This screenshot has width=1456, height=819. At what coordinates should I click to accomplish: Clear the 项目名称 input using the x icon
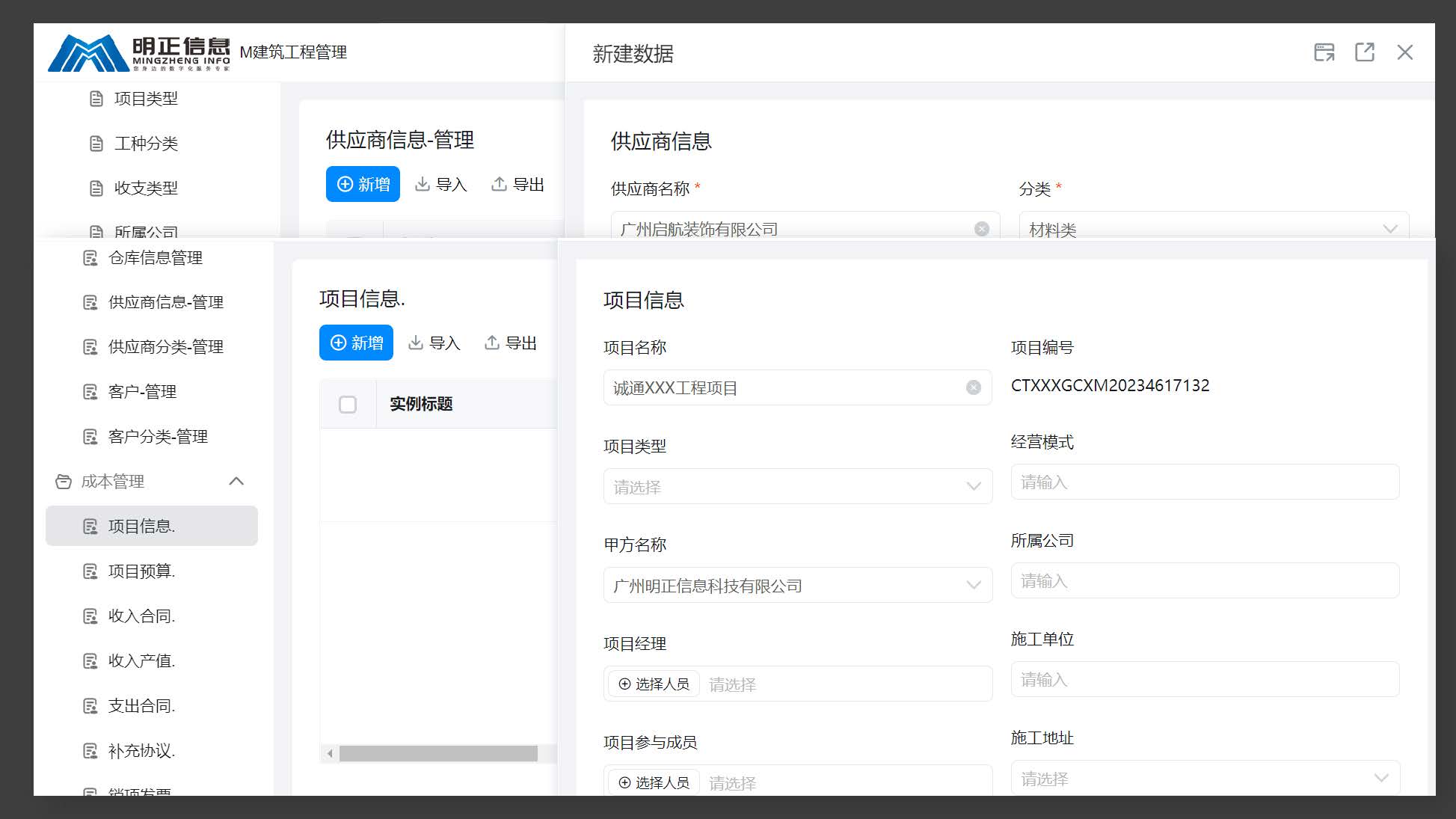pyautogui.click(x=973, y=387)
